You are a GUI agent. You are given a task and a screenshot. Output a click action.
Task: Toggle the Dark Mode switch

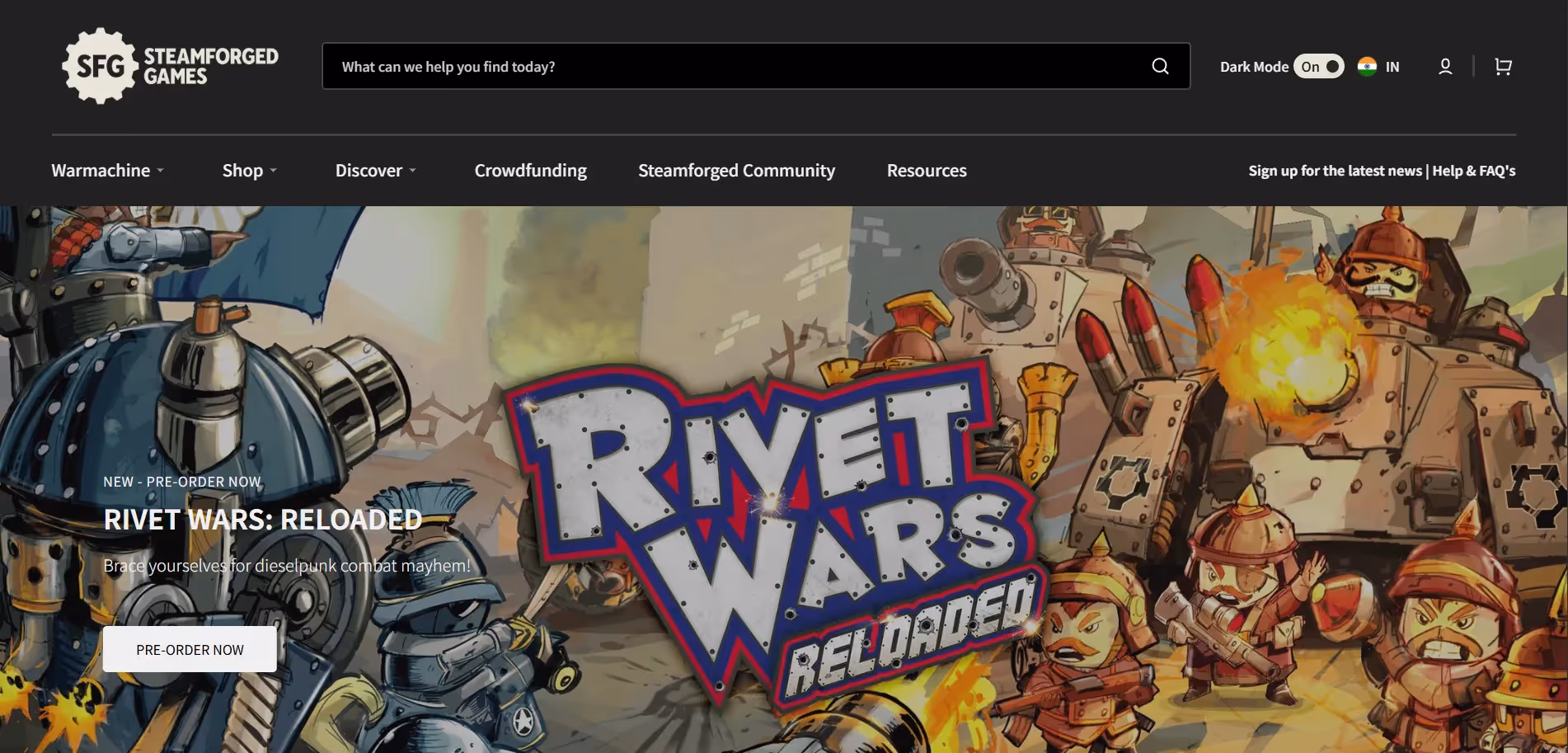(1318, 67)
